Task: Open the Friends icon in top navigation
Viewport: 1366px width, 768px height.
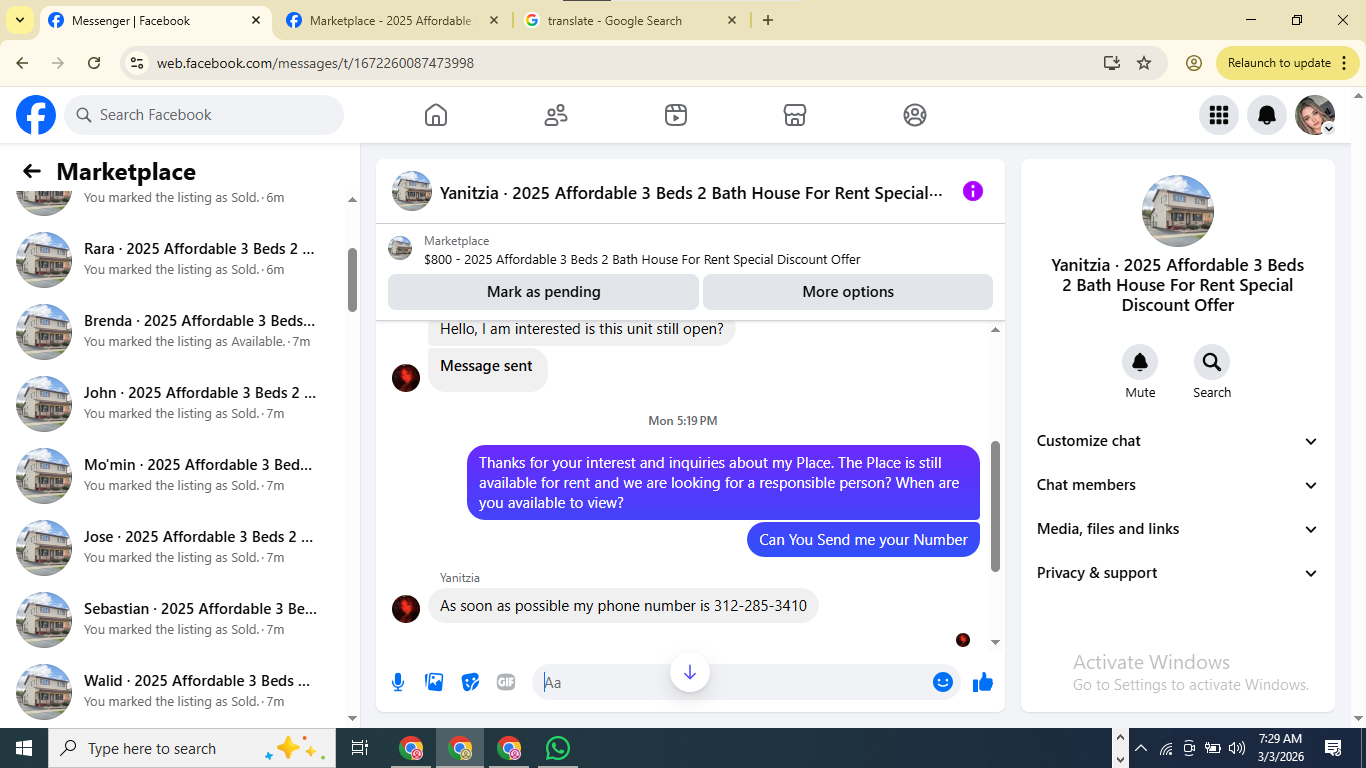Action: point(556,115)
